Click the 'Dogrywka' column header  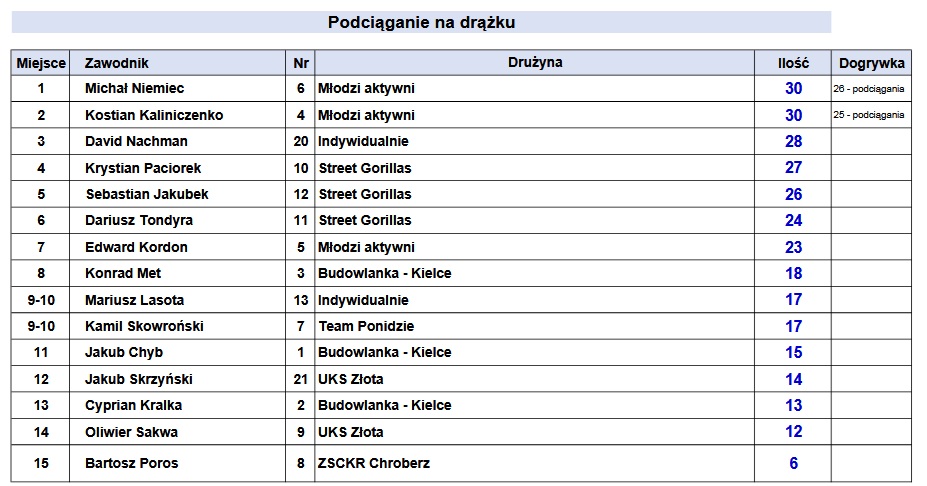coord(870,63)
